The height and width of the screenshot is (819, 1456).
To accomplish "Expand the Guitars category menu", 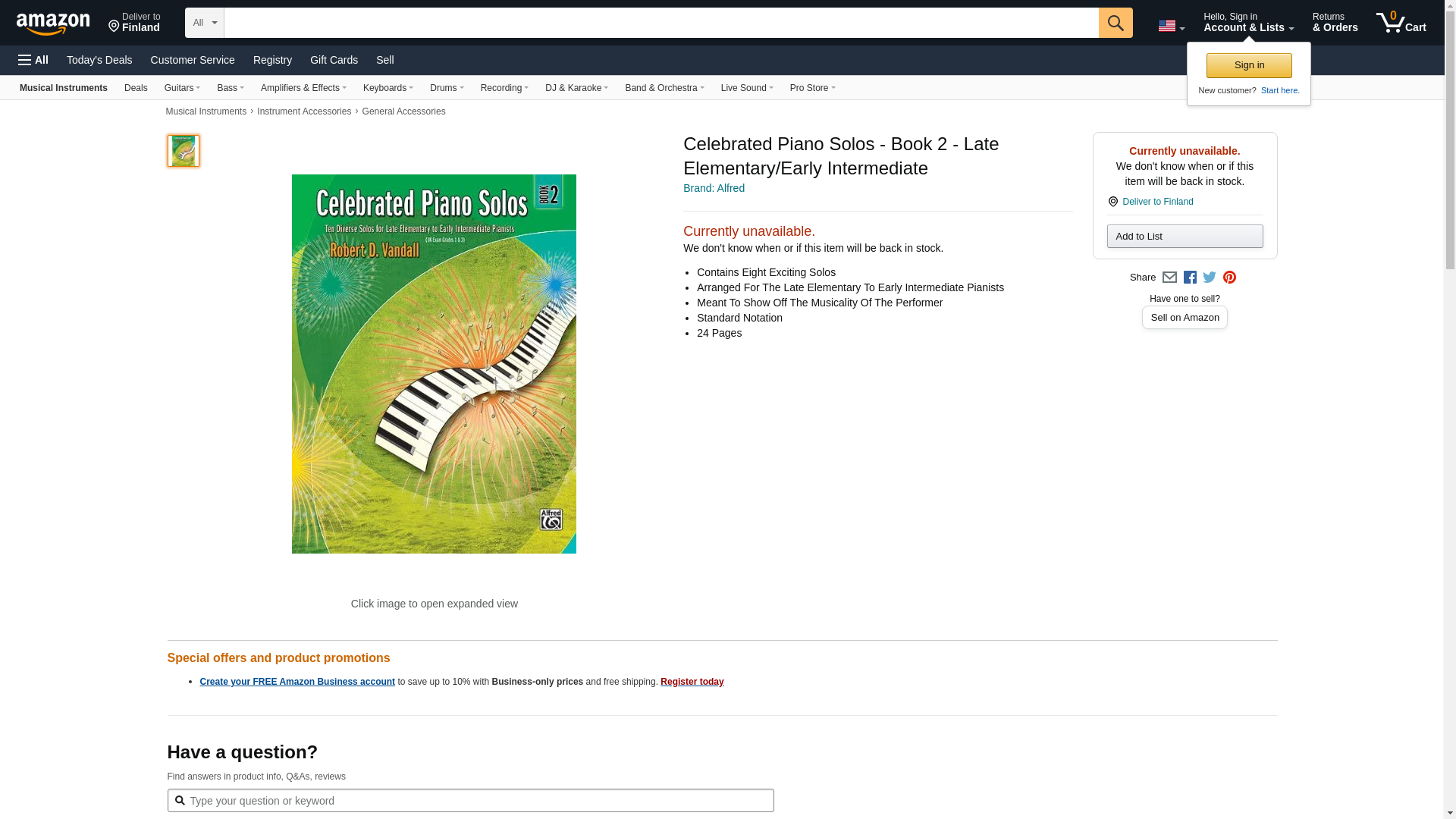I will pyautogui.click(x=182, y=88).
